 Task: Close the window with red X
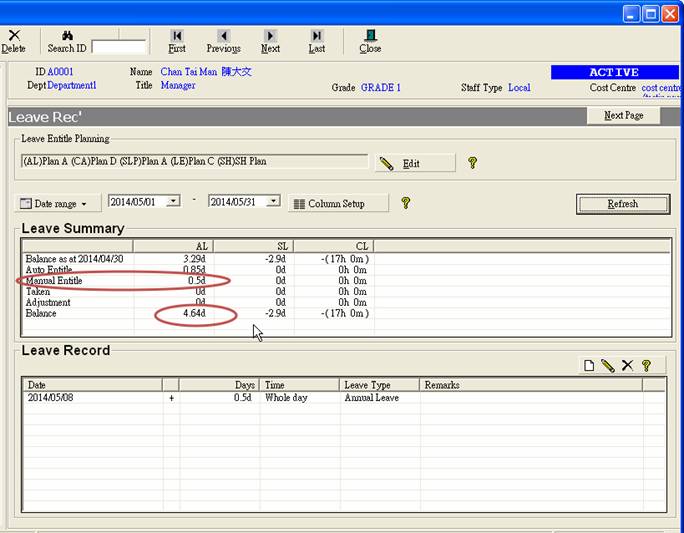(670, 14)
